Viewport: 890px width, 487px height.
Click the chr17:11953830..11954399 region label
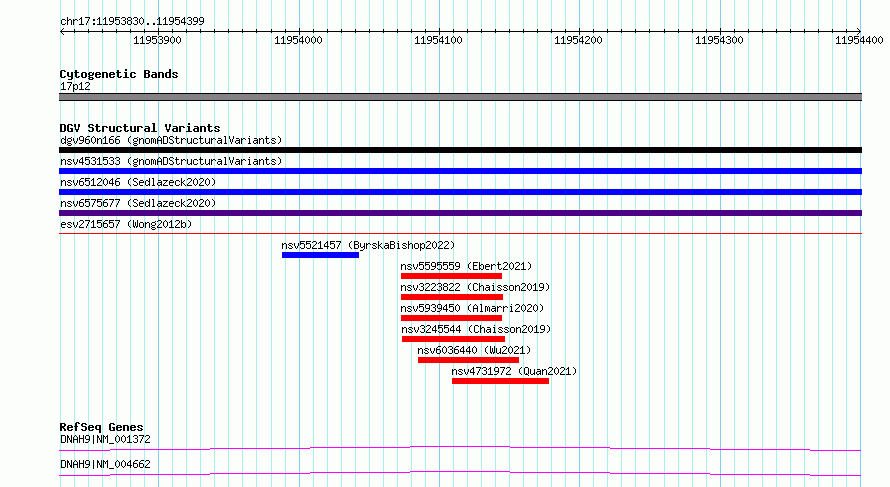click(132, 21)
